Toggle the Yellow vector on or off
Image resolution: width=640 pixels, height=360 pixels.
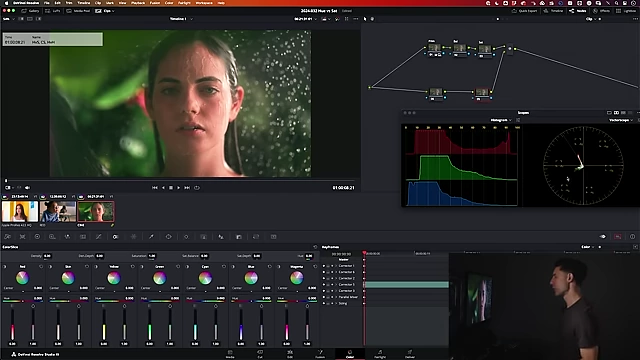pos(96,267)
